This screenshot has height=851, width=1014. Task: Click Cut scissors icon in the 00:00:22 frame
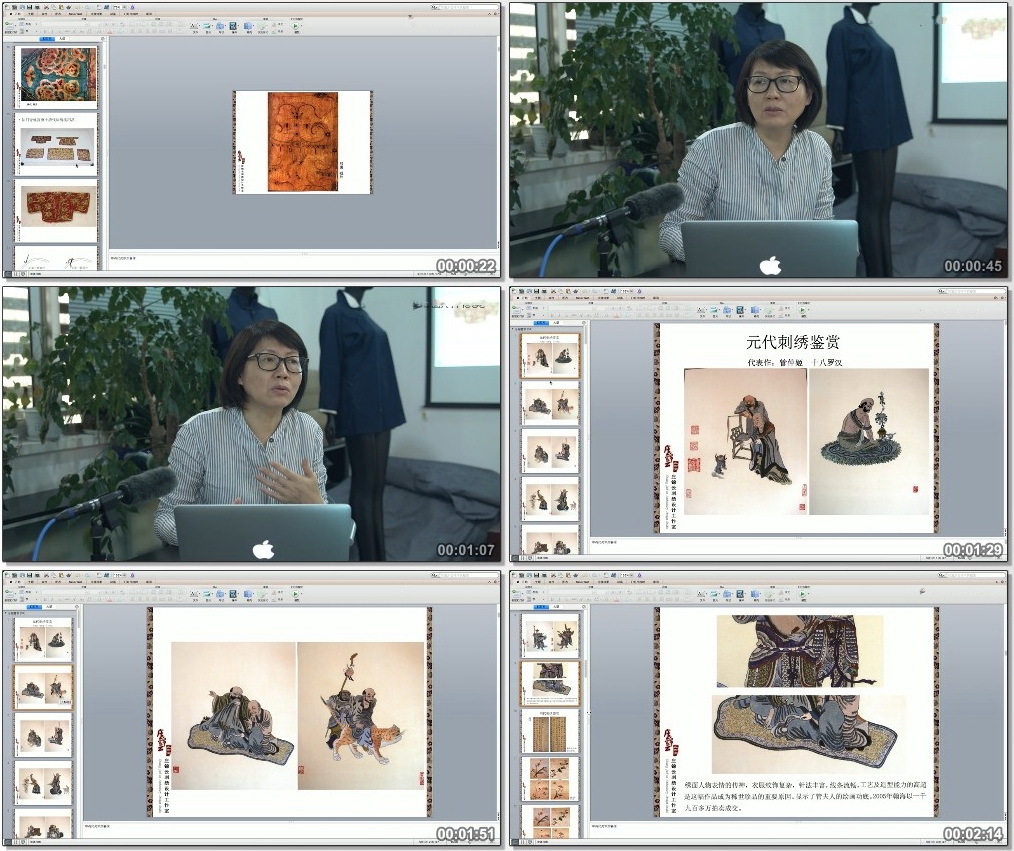[46, 7]
